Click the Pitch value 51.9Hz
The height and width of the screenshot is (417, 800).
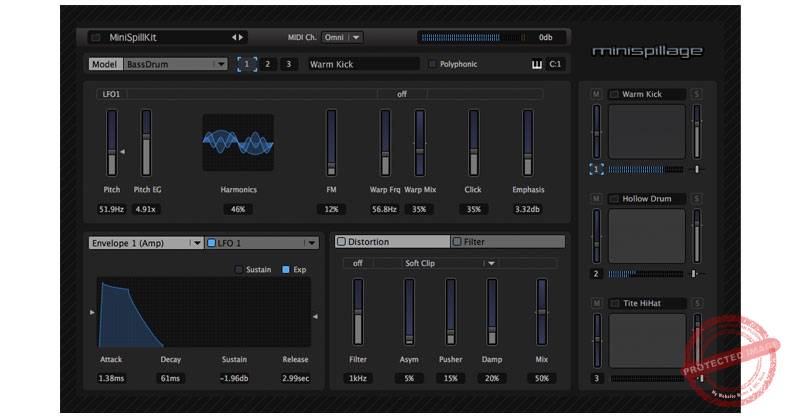click(112, 209)
